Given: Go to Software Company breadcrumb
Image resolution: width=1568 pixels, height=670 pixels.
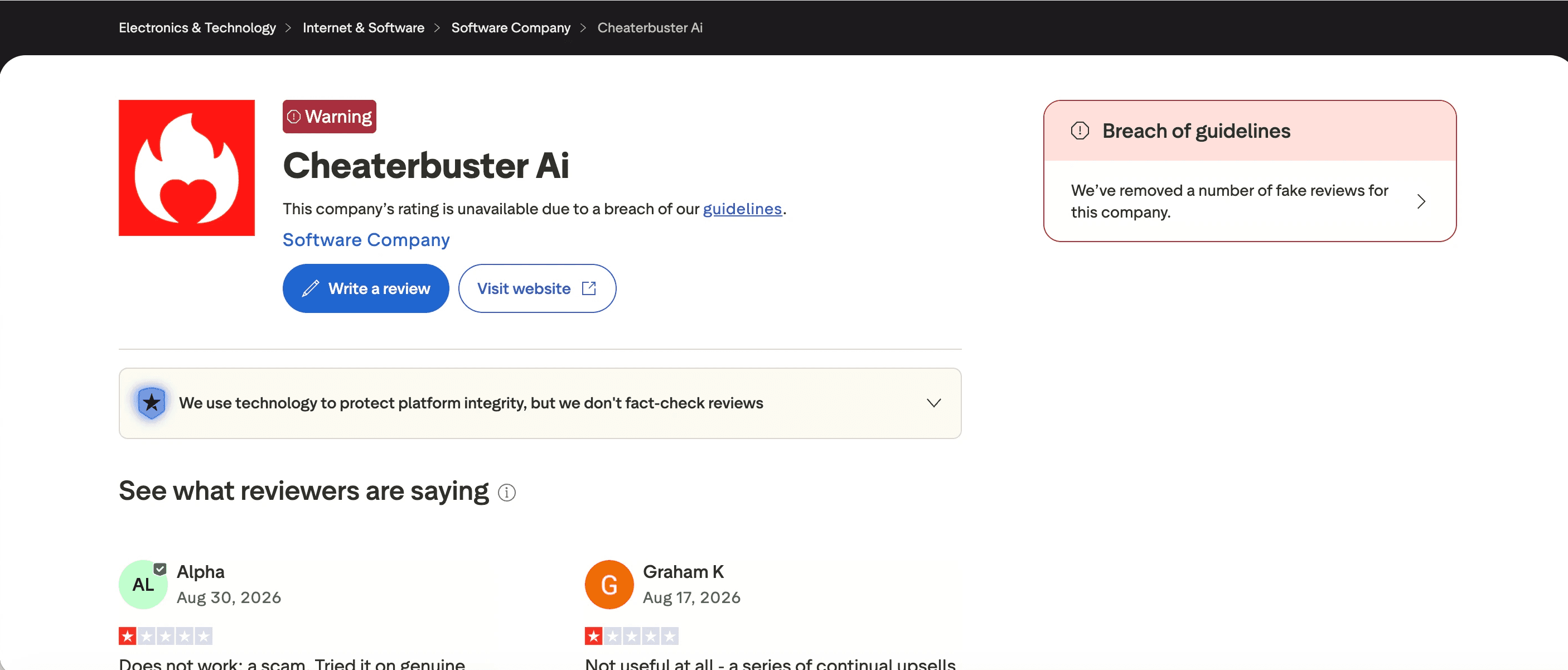Looking at the screenshot, I should coord(511,27).
